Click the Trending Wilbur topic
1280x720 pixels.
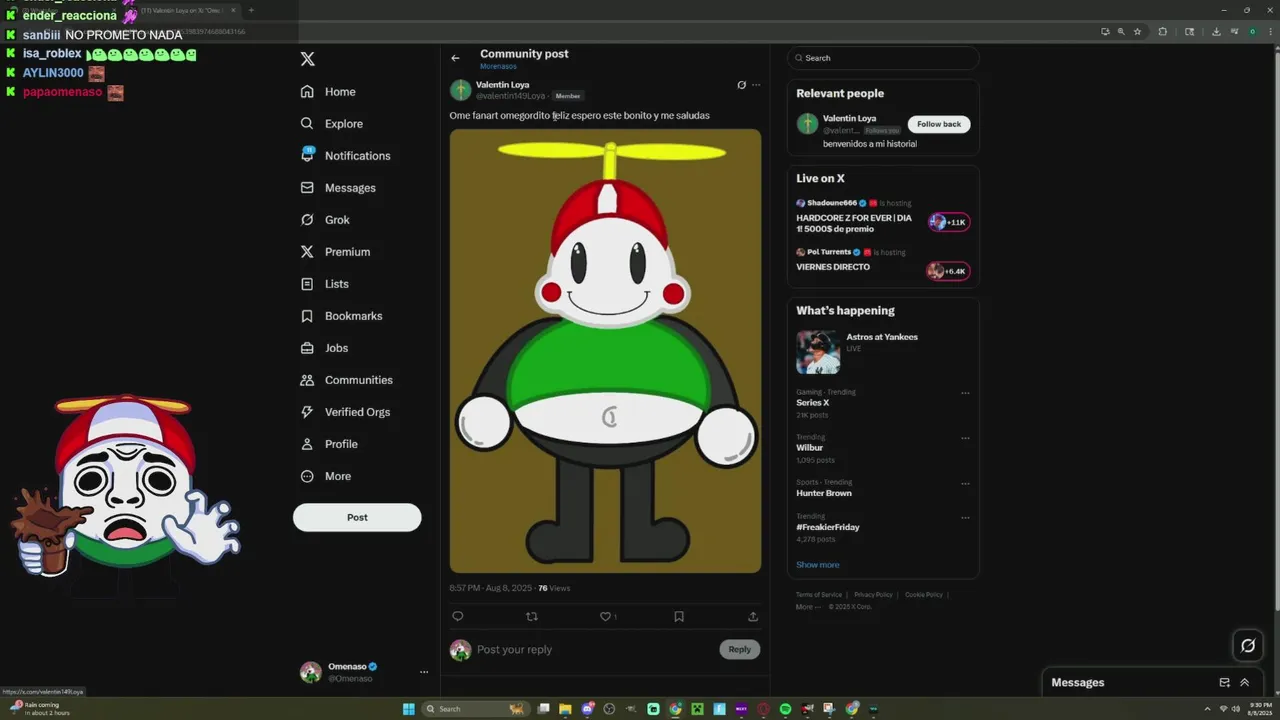(810, 448)
